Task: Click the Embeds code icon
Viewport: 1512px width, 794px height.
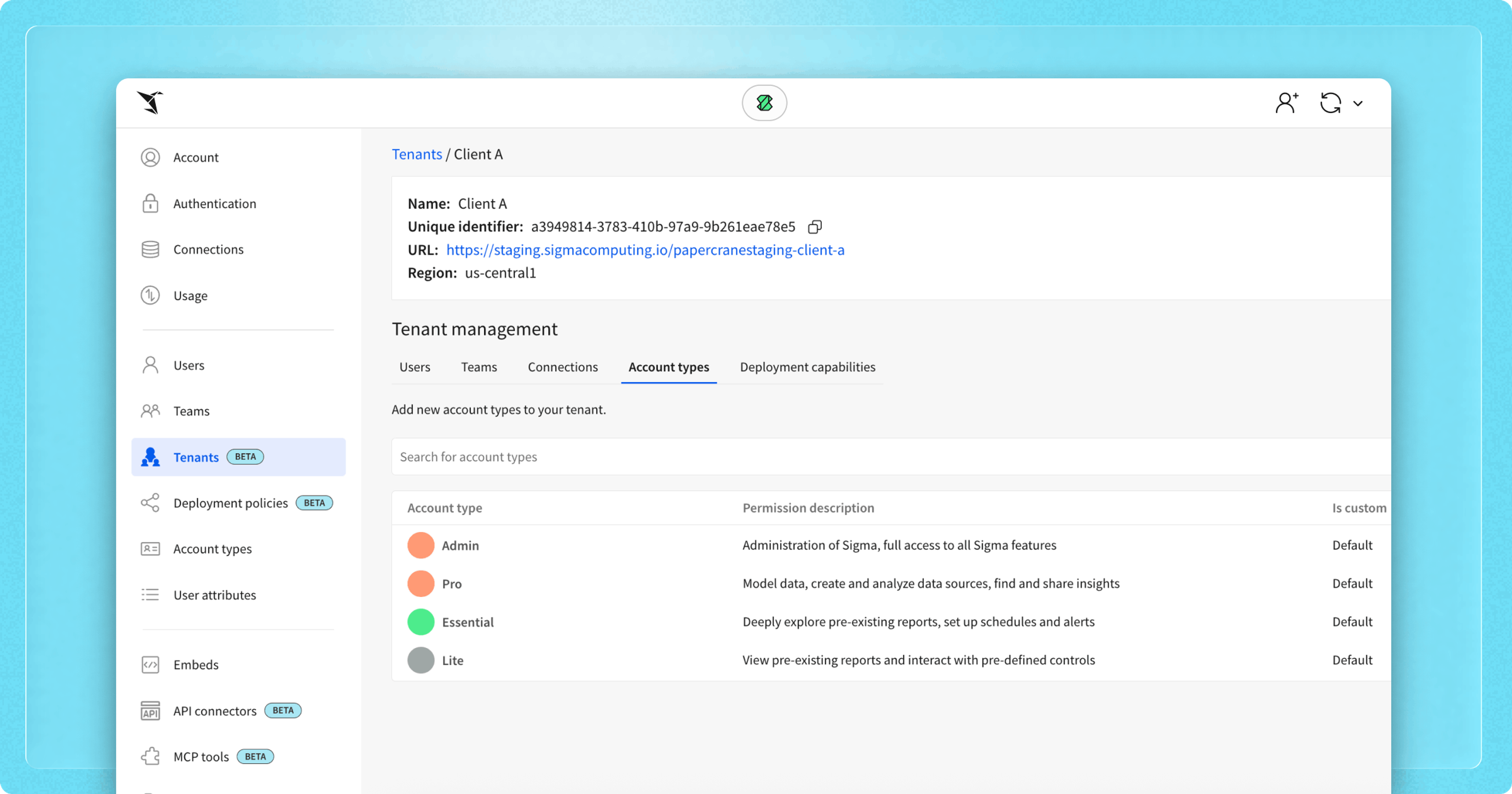Action: [x=150, y=664]
